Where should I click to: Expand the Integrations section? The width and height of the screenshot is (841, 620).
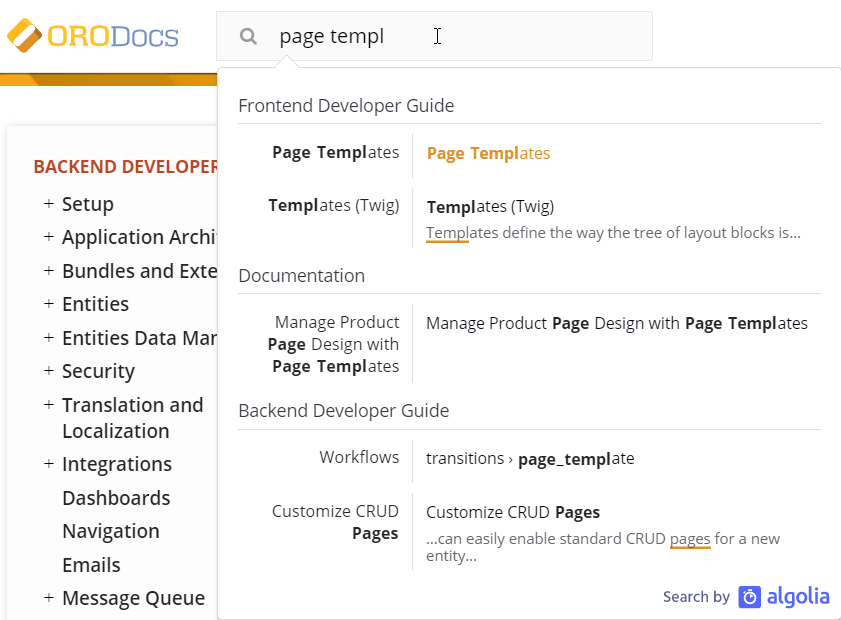pos(49,464)
